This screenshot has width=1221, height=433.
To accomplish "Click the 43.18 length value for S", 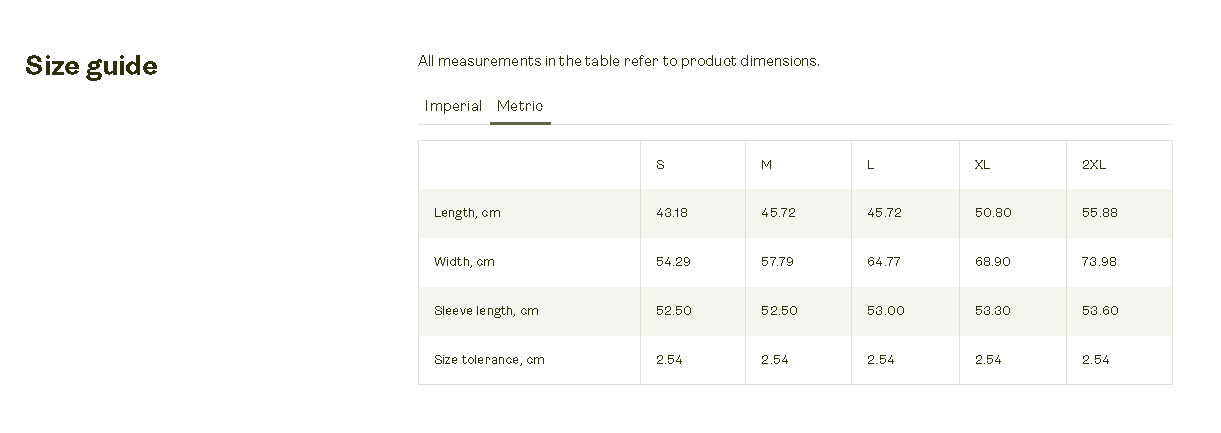I will coord(672,213).
